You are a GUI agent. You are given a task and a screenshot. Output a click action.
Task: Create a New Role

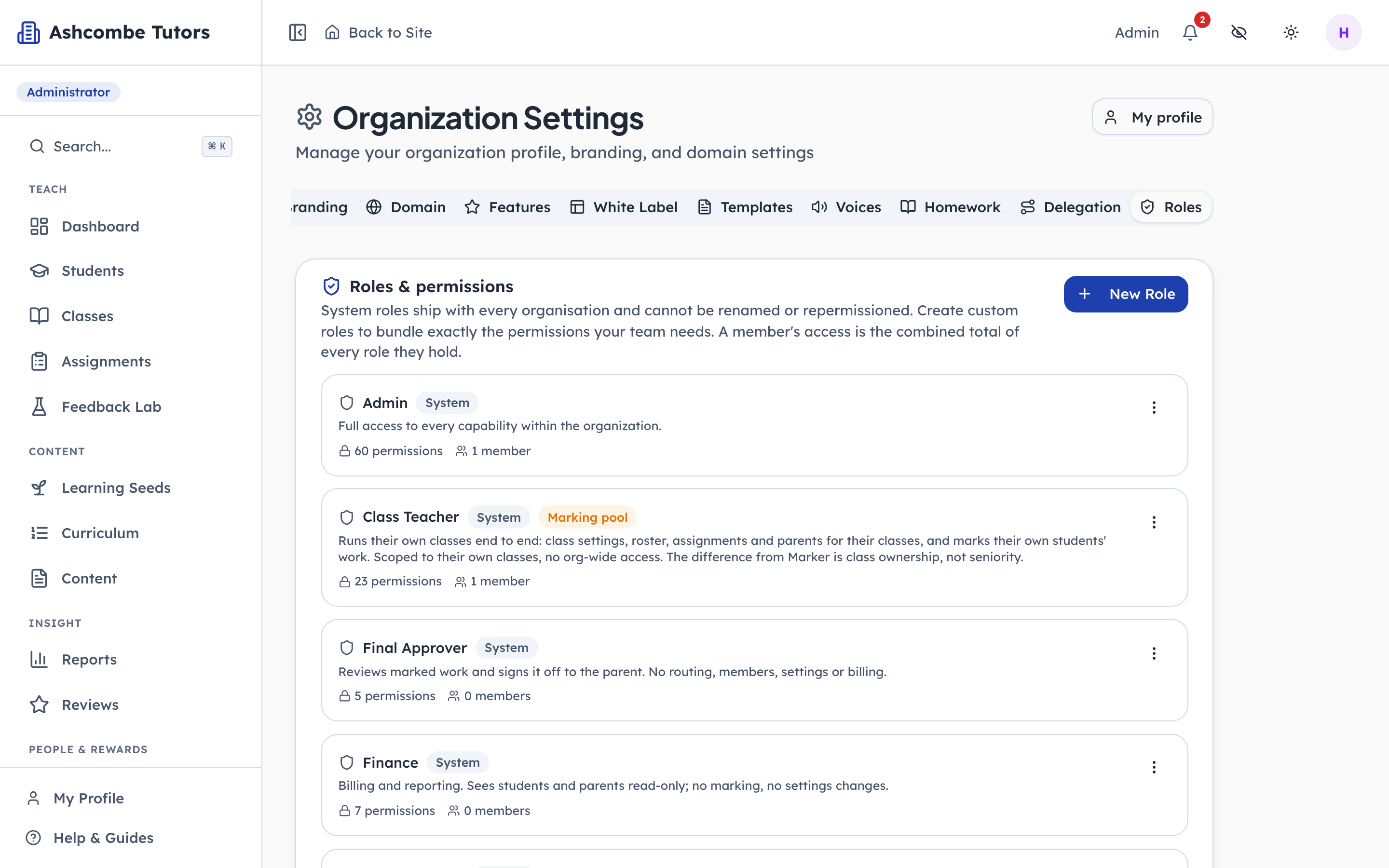click(x=1126, y=294)
